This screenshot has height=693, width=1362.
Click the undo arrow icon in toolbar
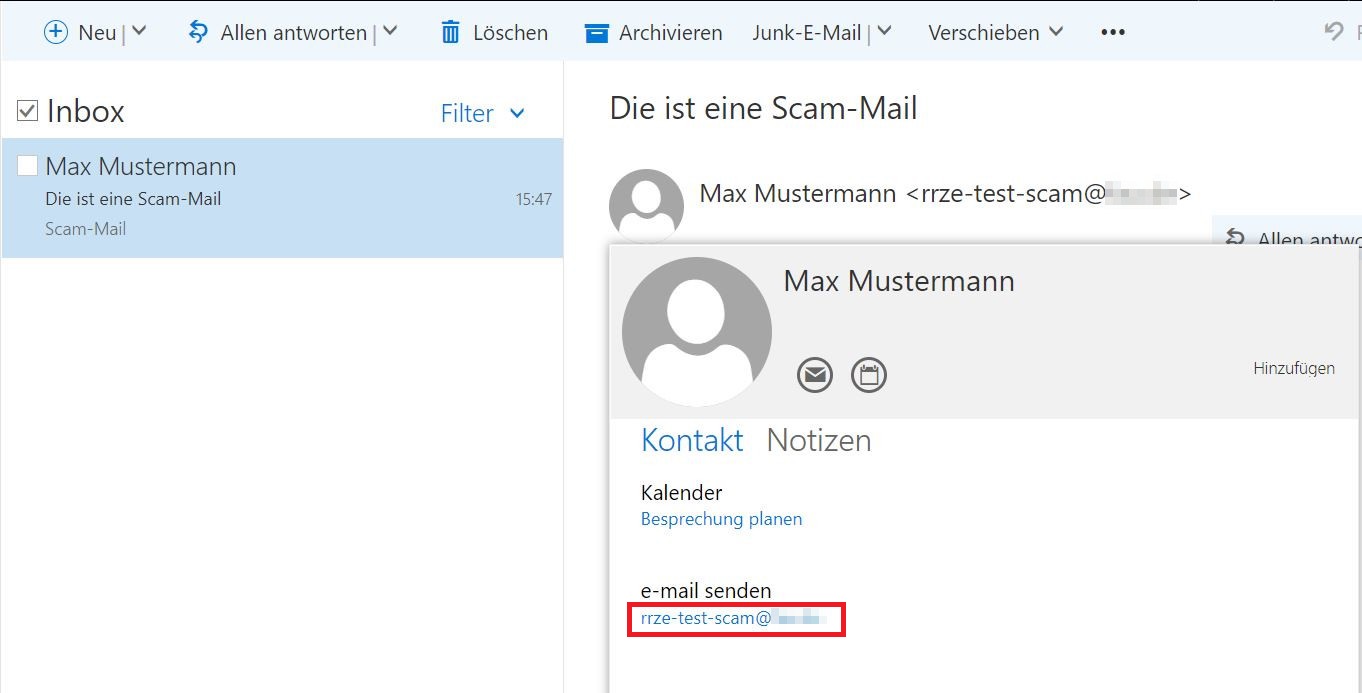(1333, 32)
